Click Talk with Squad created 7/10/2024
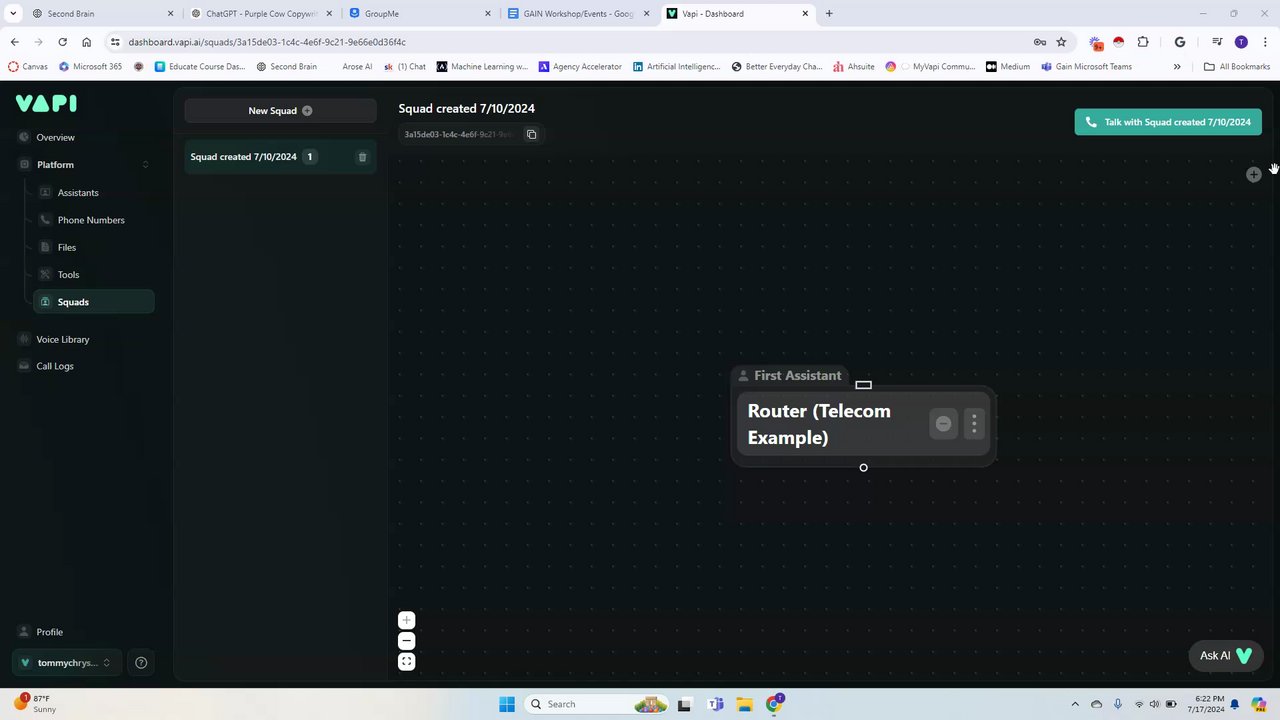Image resolution: width=1280 pixels, height=720 pixels. click(1167, 122)
